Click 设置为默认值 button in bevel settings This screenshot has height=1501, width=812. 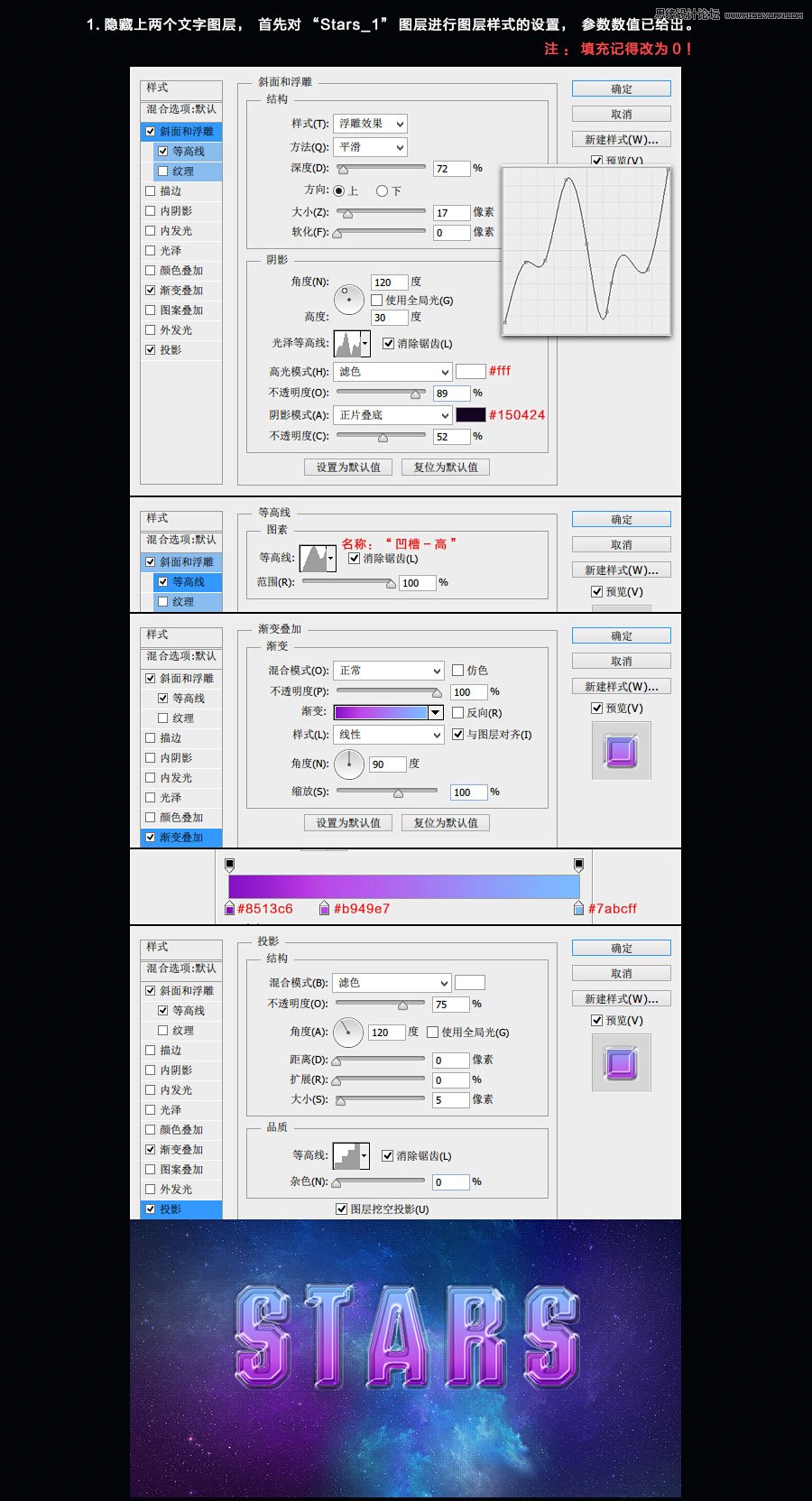pos(348,468)
